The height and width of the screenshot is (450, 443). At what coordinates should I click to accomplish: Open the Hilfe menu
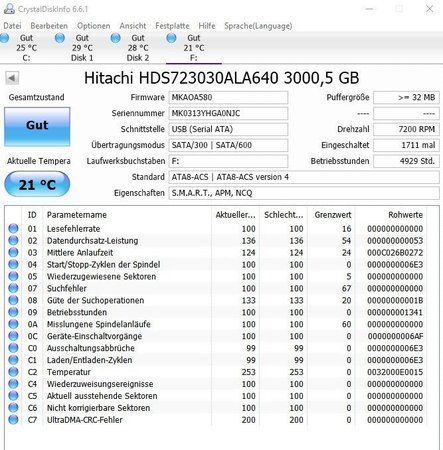coord(207,26)
